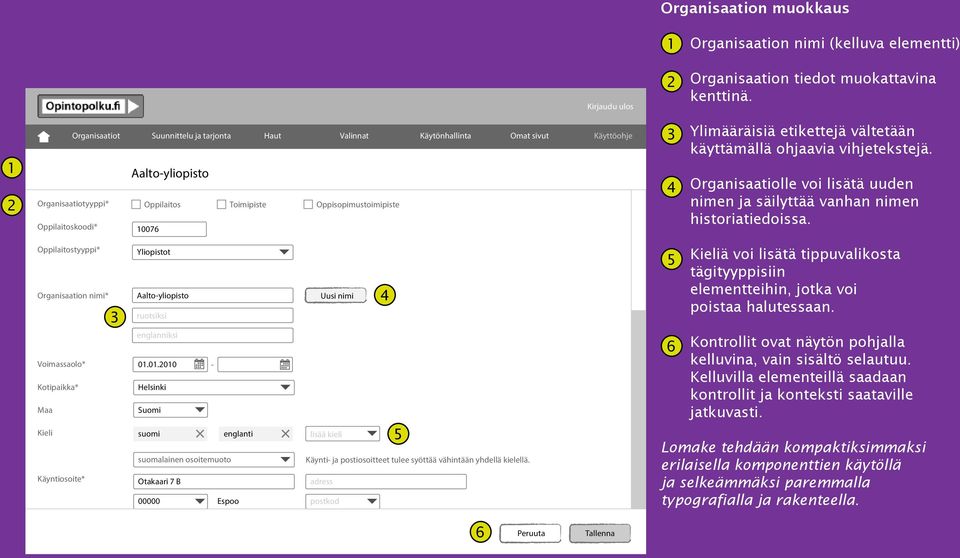Open the Käyttöohje link
960x558 pixels.
(x=613, y=136)
